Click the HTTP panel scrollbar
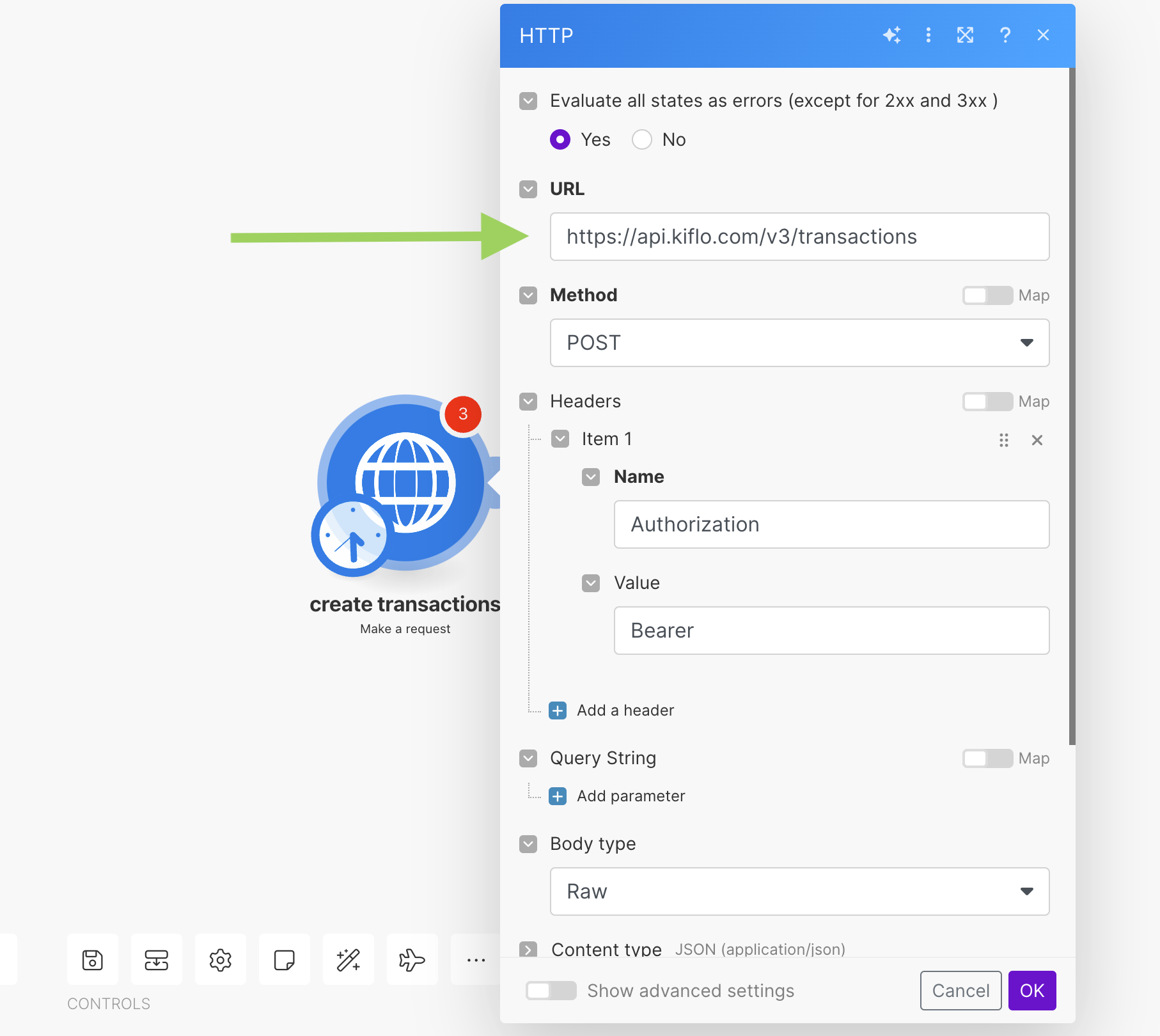The image size is (1160, 1036). click(x=1072, y=406)
